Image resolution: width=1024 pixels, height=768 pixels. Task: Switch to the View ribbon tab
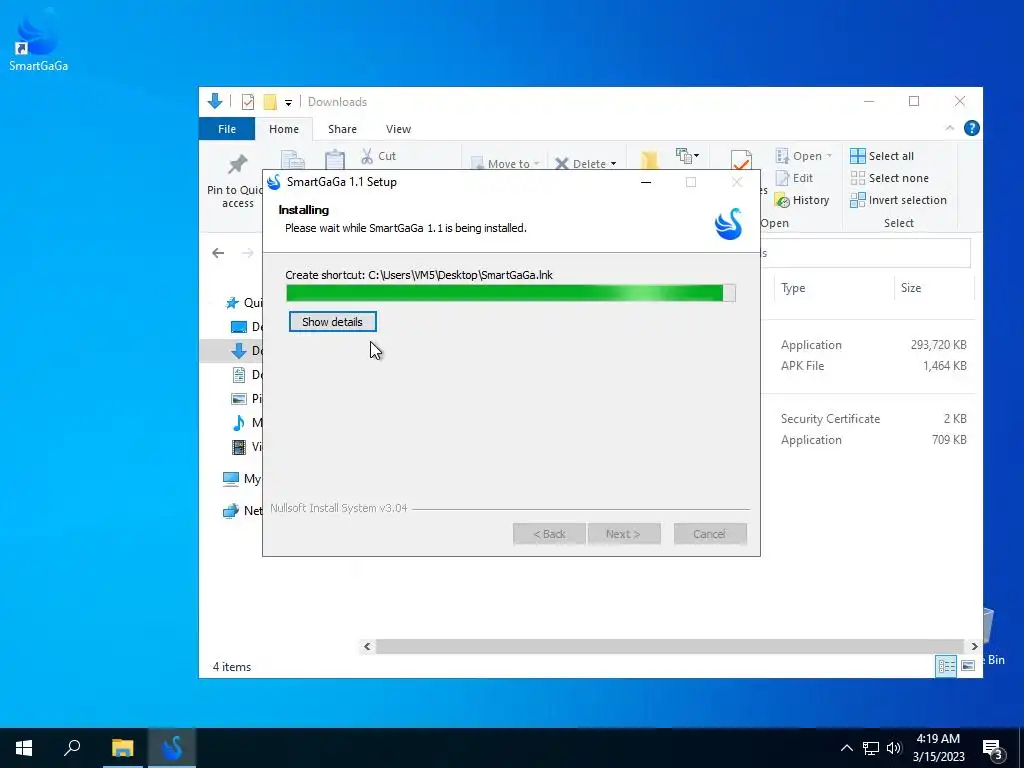pyautogui.click(x=398, y=129)
